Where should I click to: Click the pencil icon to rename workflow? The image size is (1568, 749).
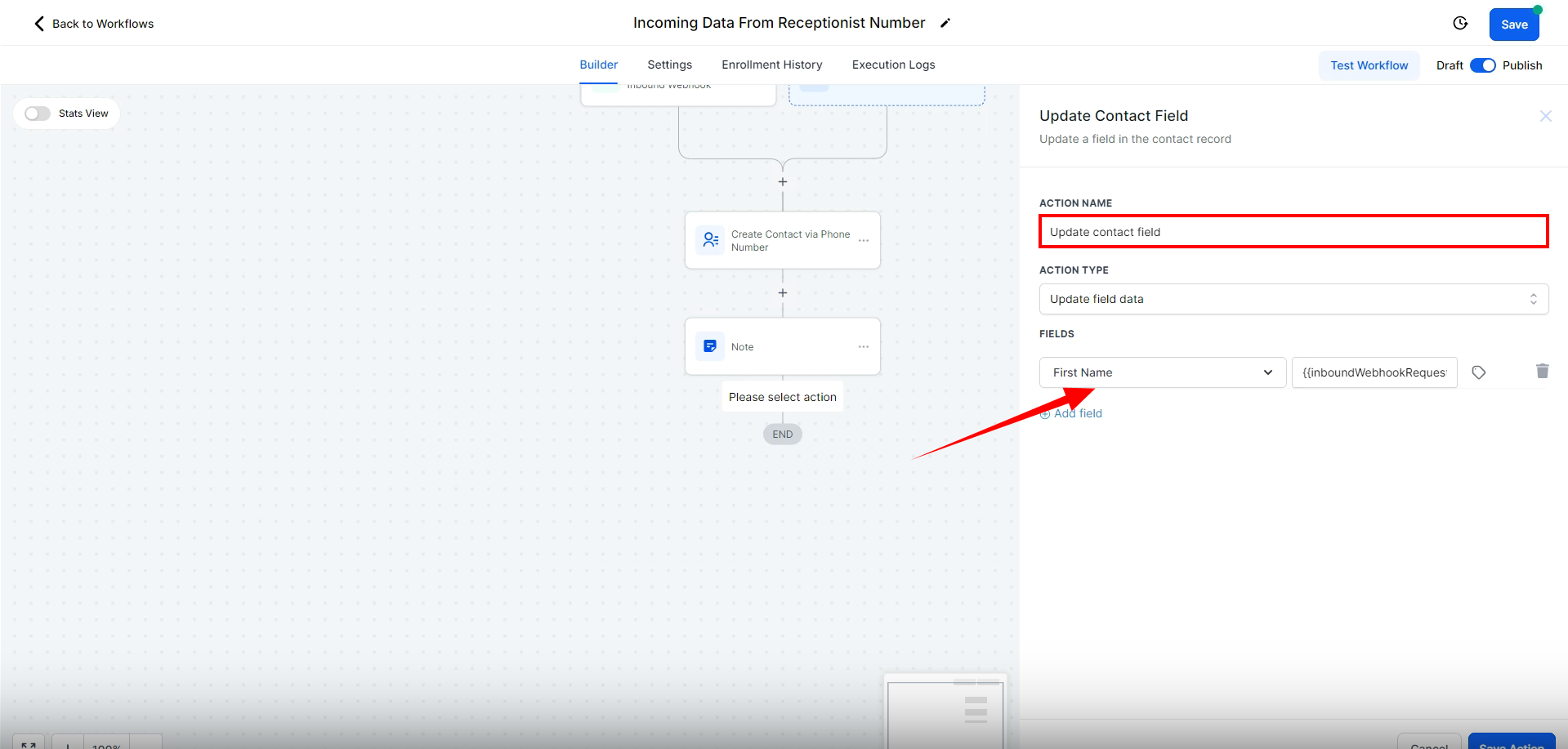coord(945,24)
